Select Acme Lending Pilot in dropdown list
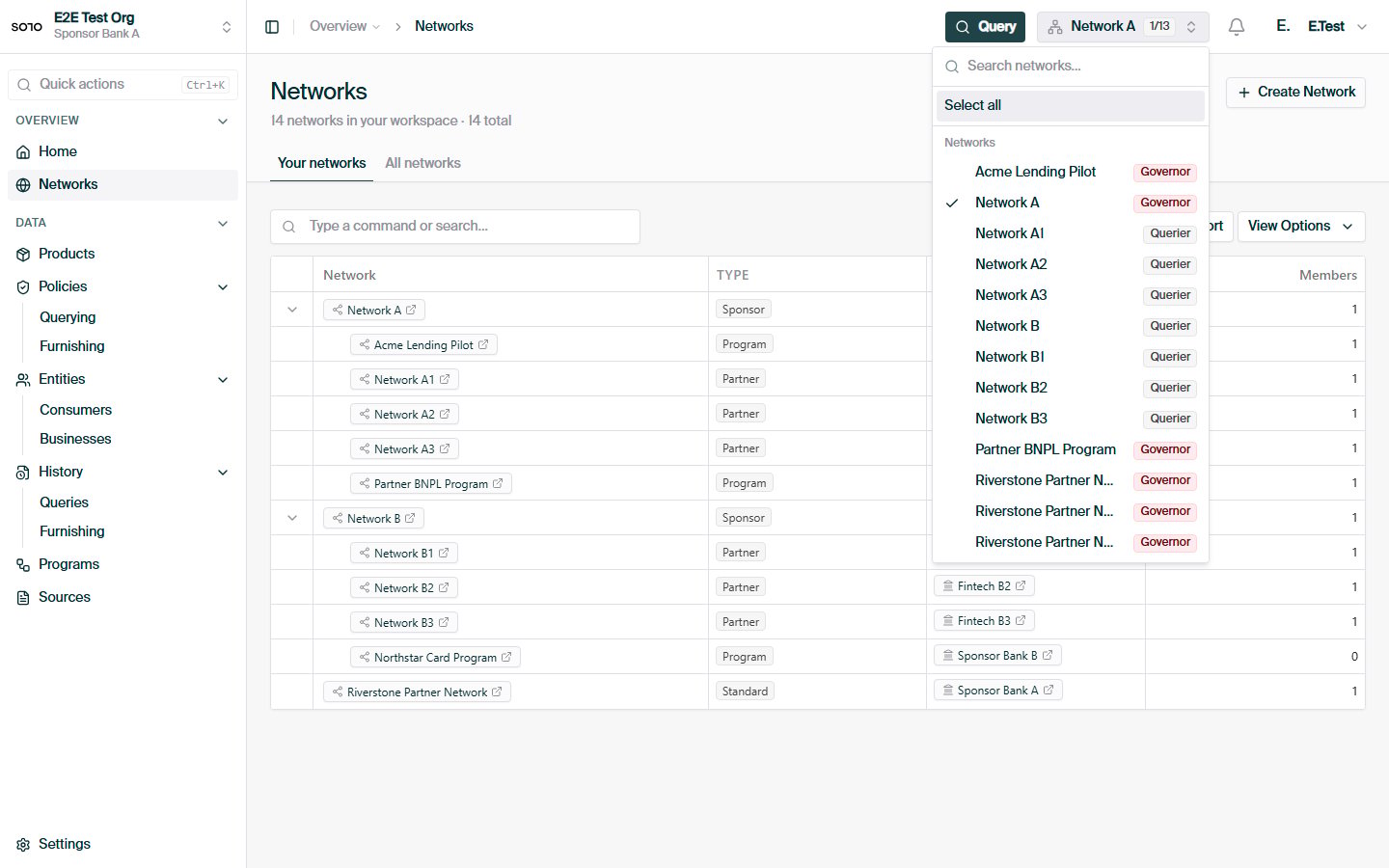The width and height of the screenshot is (1389, 868). [x=1071, y=172]
